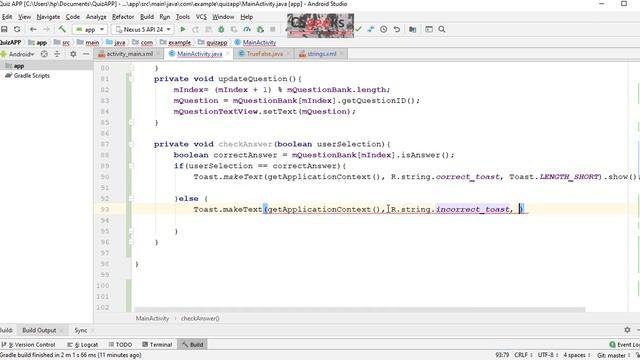640x360 pixels.
Task: Open the Android project view dropdown
Action: pyautogui.click(x=18, y=54)
